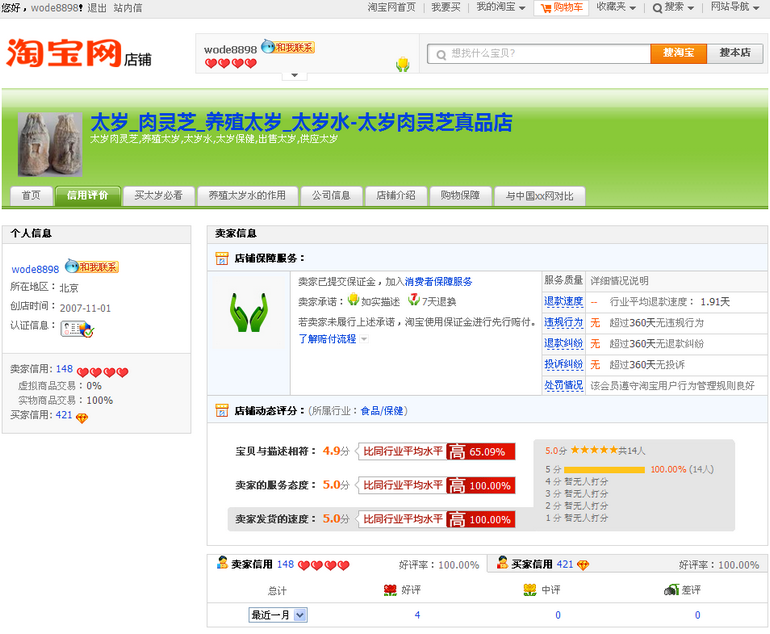The image size is (770, 634).
Task: Click the five-star rating icons
Action: point(594,449)
